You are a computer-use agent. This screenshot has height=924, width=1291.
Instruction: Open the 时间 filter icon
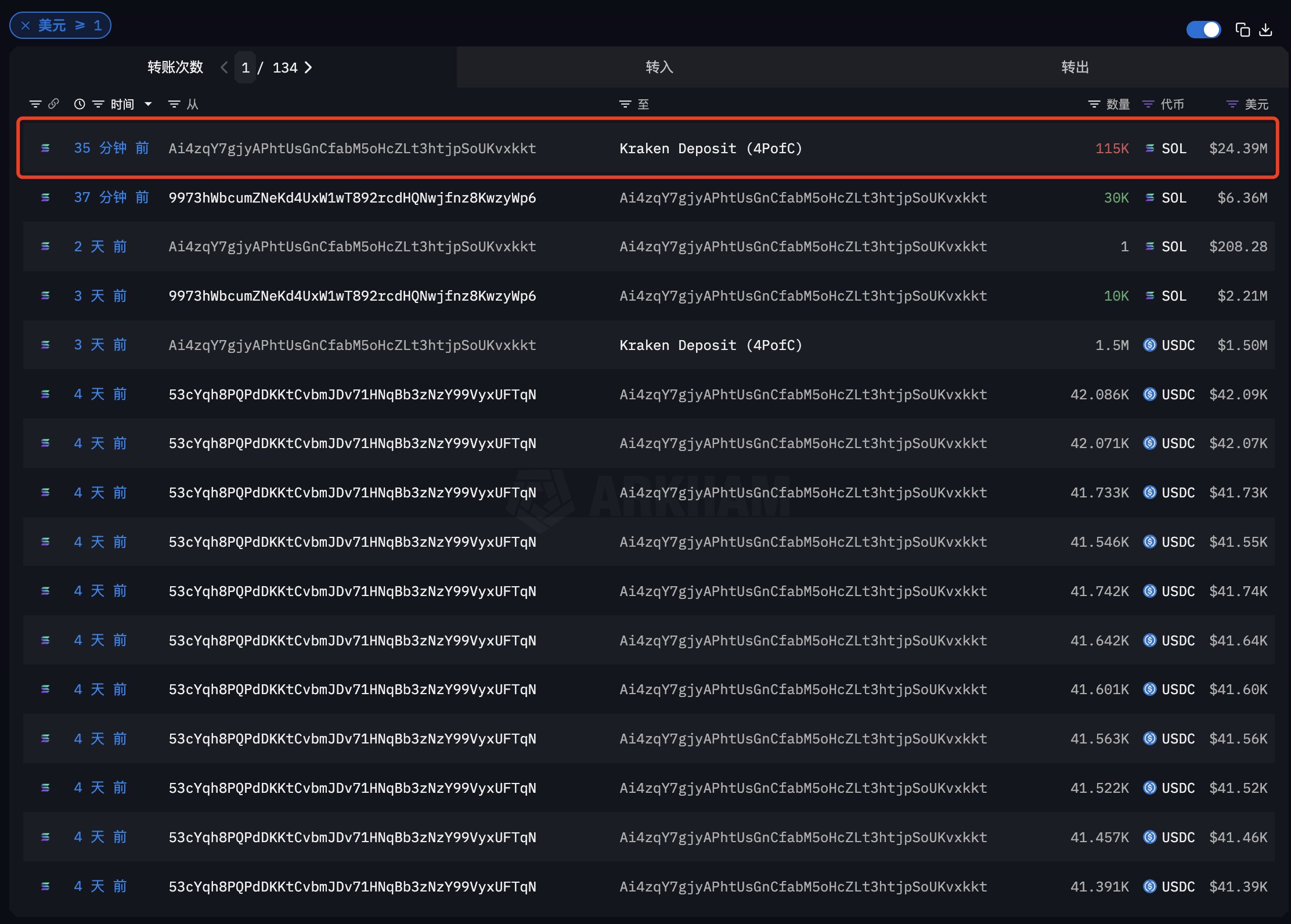click(98, 104)
